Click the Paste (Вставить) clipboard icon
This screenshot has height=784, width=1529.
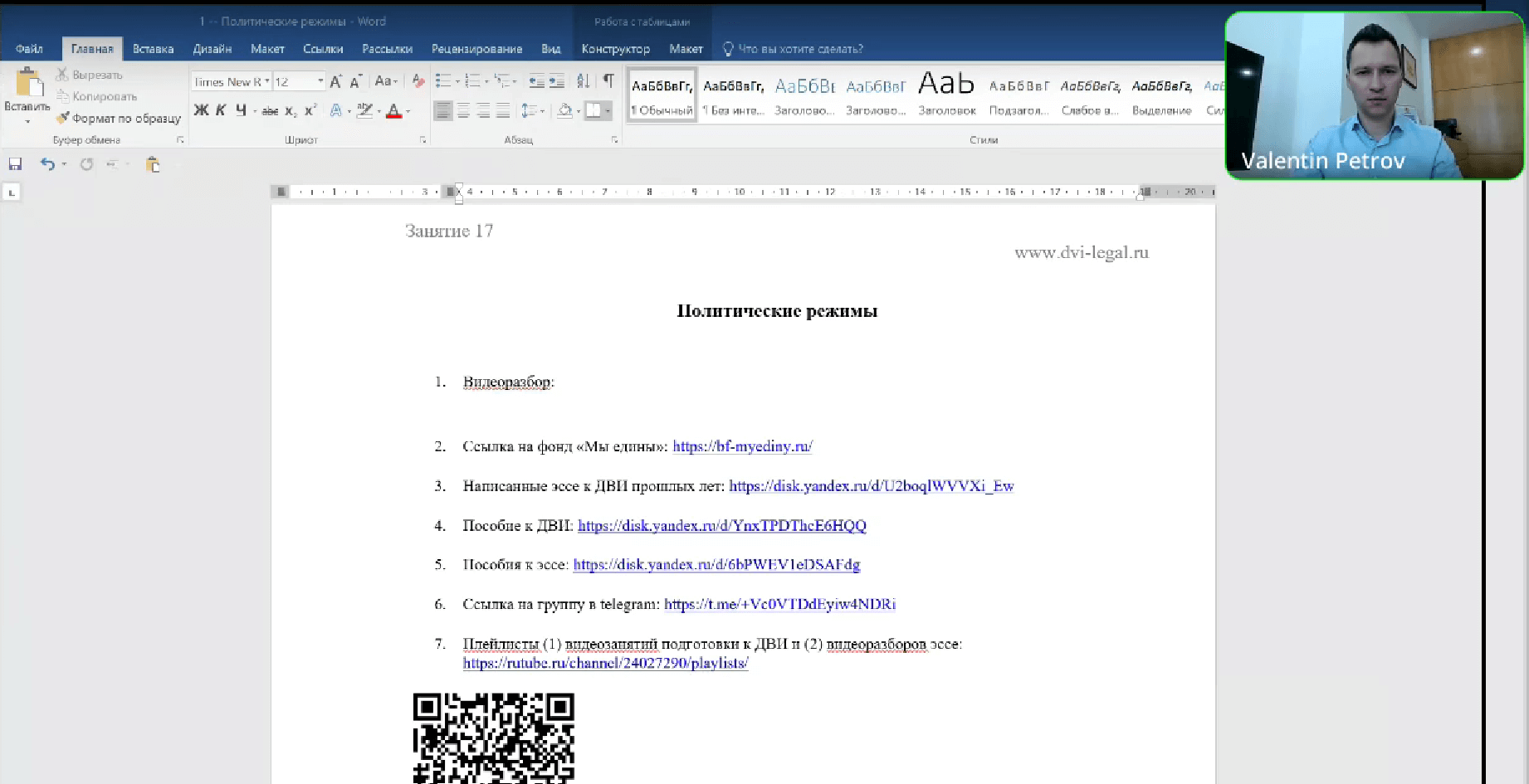click(x=28, y=82)
